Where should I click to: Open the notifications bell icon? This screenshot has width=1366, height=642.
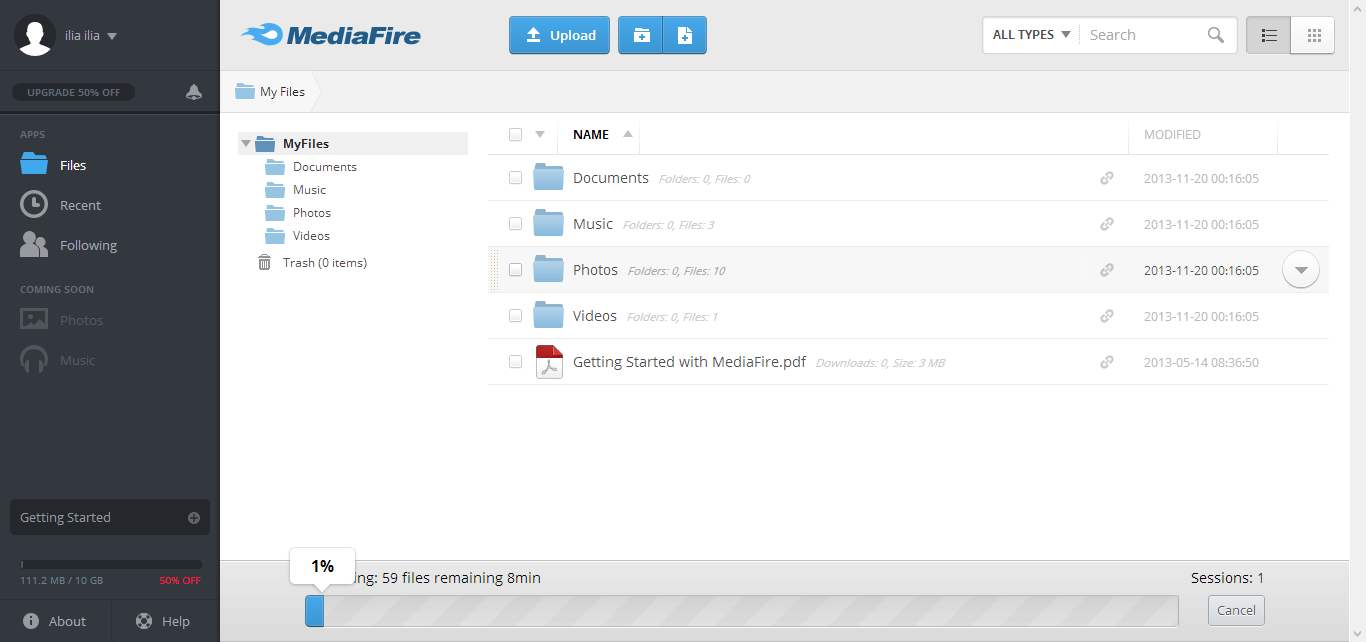tap(194, 92)
